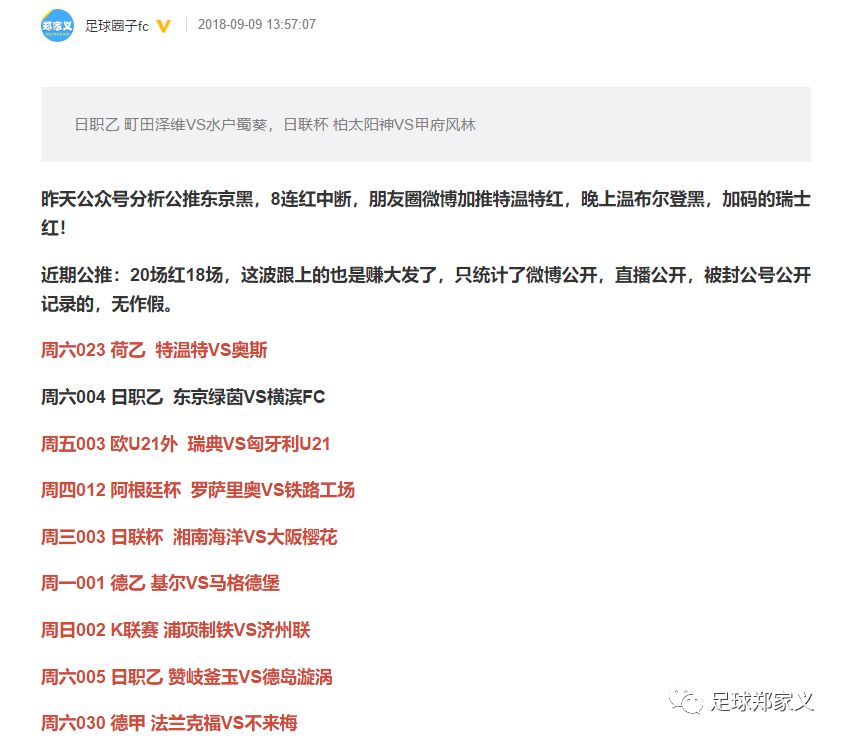The height and width of the screenshot is (739, 842).
Task: Open the 周六023 荷乙 特温特VS奥斯 link
Action: 157,350
